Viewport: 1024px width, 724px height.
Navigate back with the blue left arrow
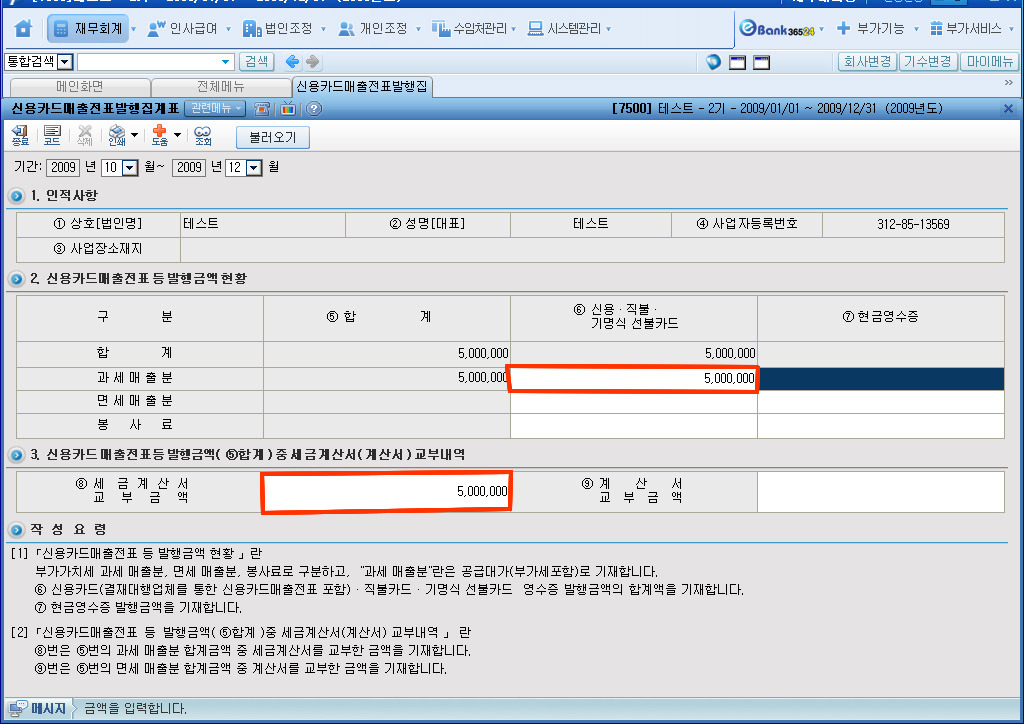click(292, 62)
